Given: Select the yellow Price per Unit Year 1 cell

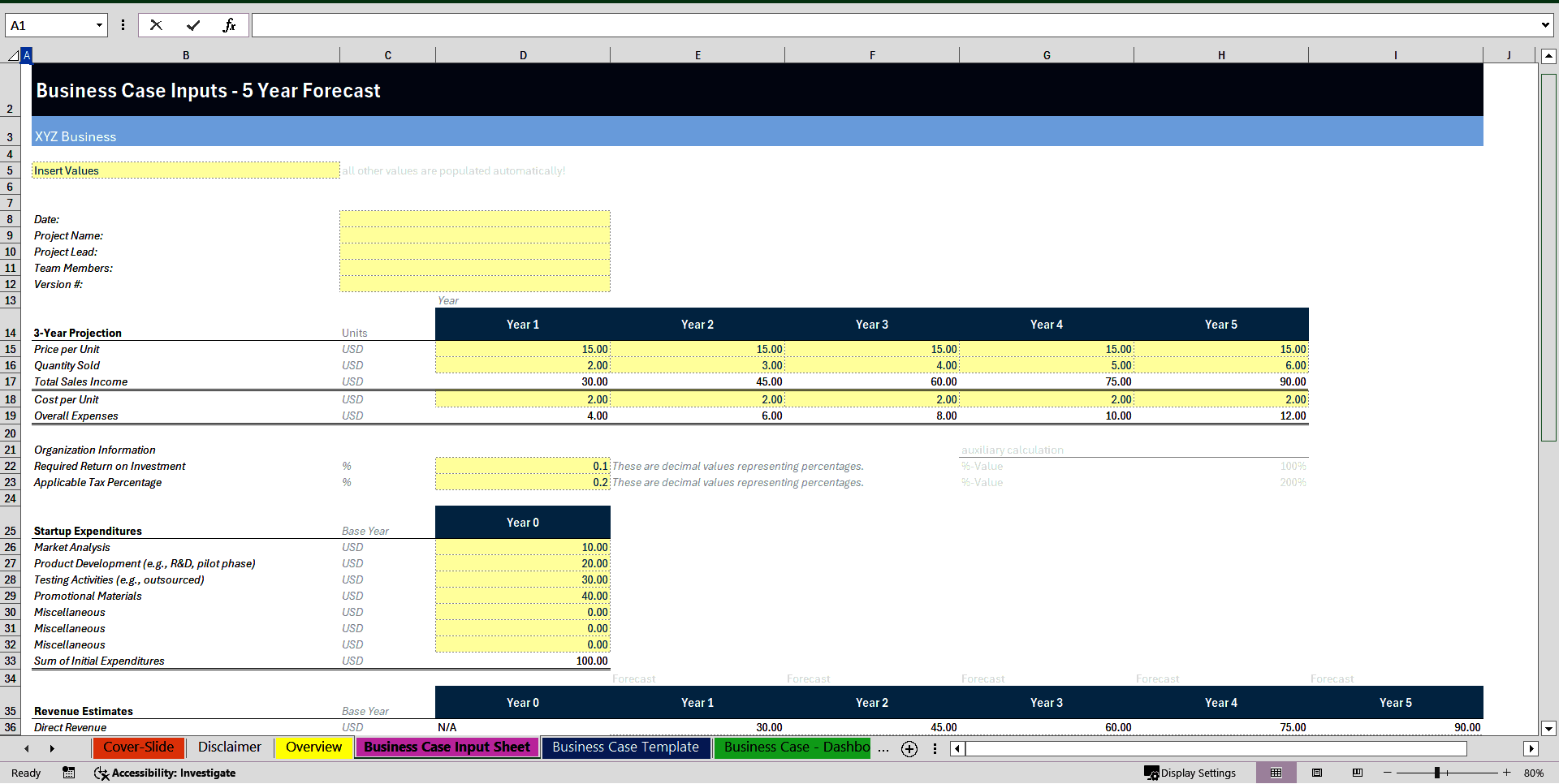Looking at the screenshot, I should tap(523, 349).
